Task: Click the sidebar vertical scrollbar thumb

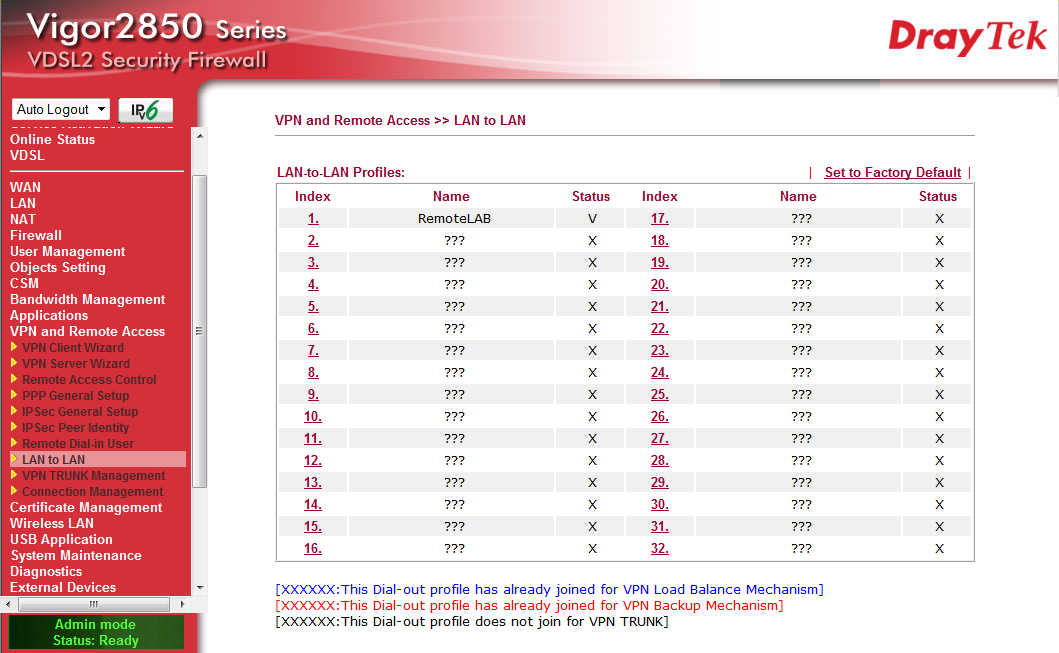Action: (199, 331)
